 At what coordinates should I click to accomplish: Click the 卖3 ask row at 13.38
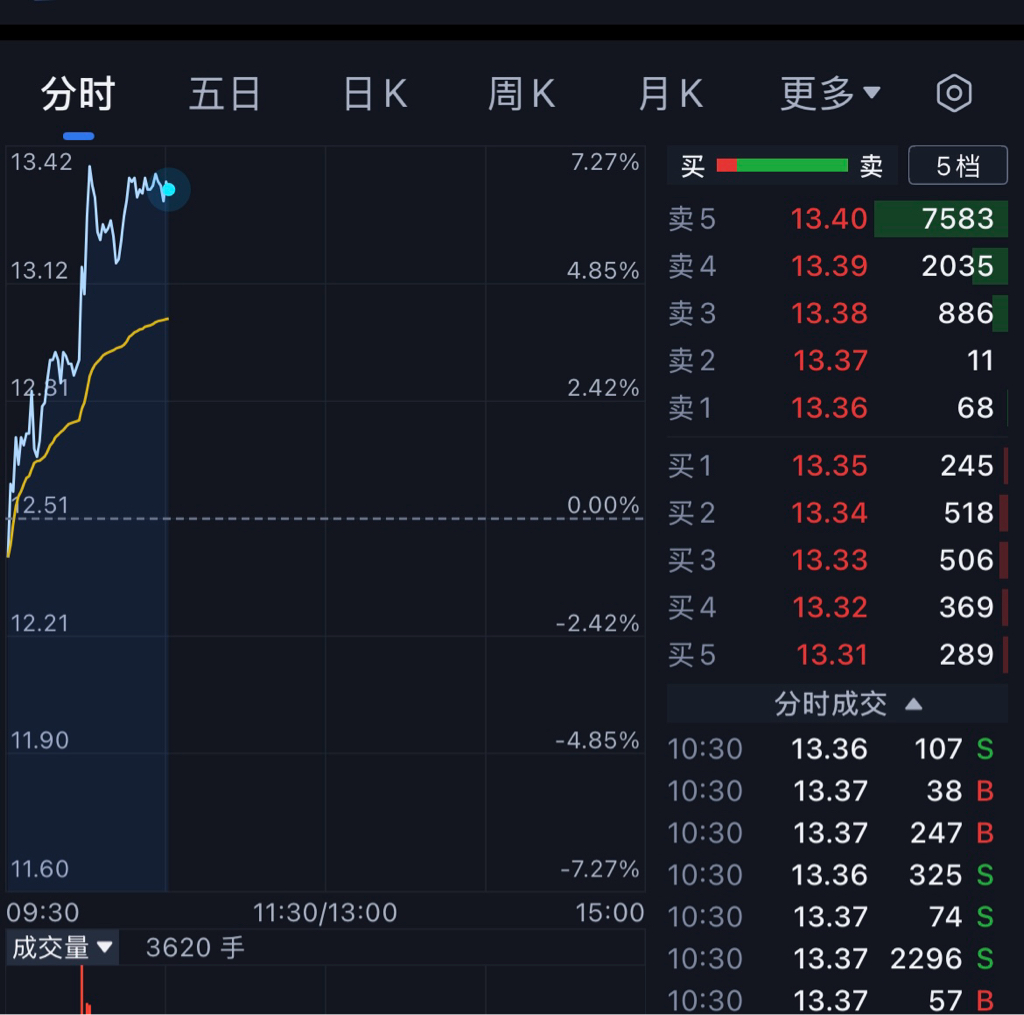837,314
